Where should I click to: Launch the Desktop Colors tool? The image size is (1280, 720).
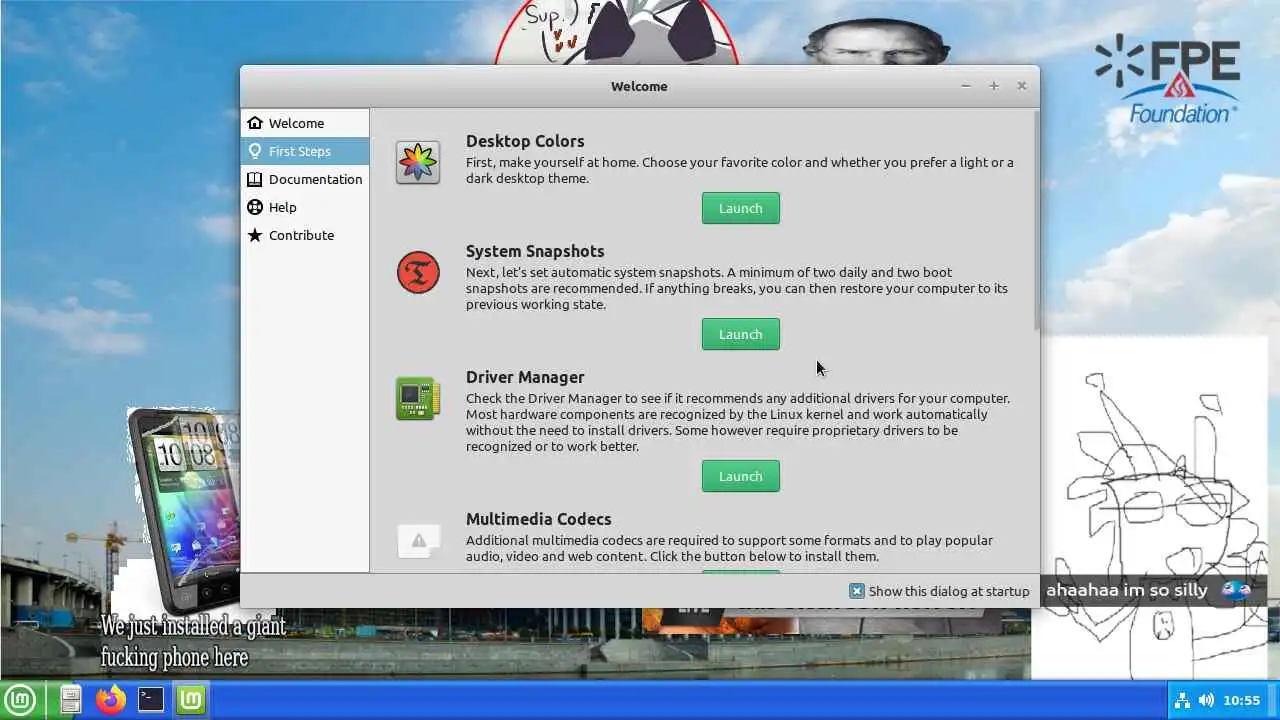tap(741, 208)
